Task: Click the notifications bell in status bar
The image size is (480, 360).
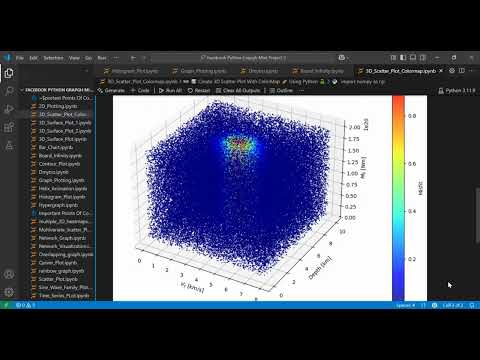Action: pos(472,305)
